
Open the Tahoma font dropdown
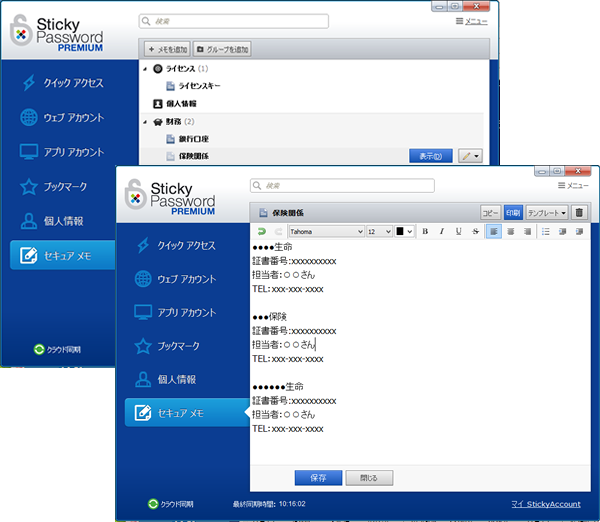click(326, 232)
